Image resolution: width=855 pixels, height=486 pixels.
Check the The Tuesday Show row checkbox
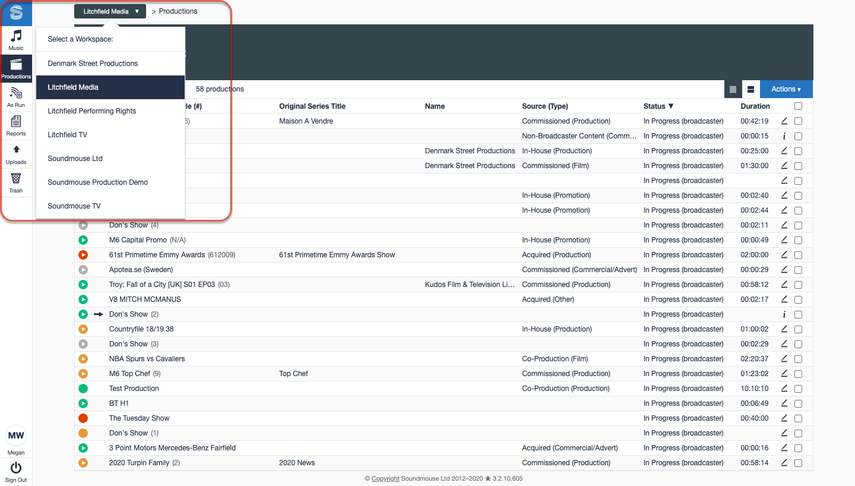click(798, 418)
